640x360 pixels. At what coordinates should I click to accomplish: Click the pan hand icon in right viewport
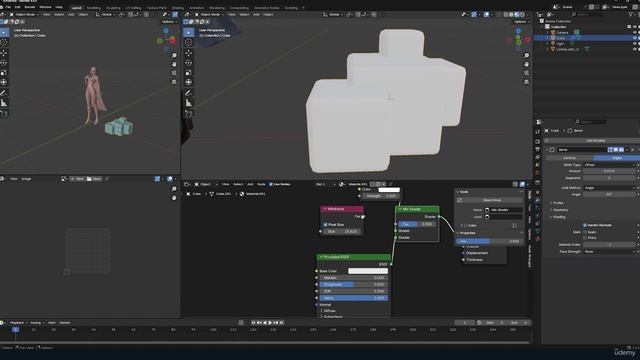(527, 64)
